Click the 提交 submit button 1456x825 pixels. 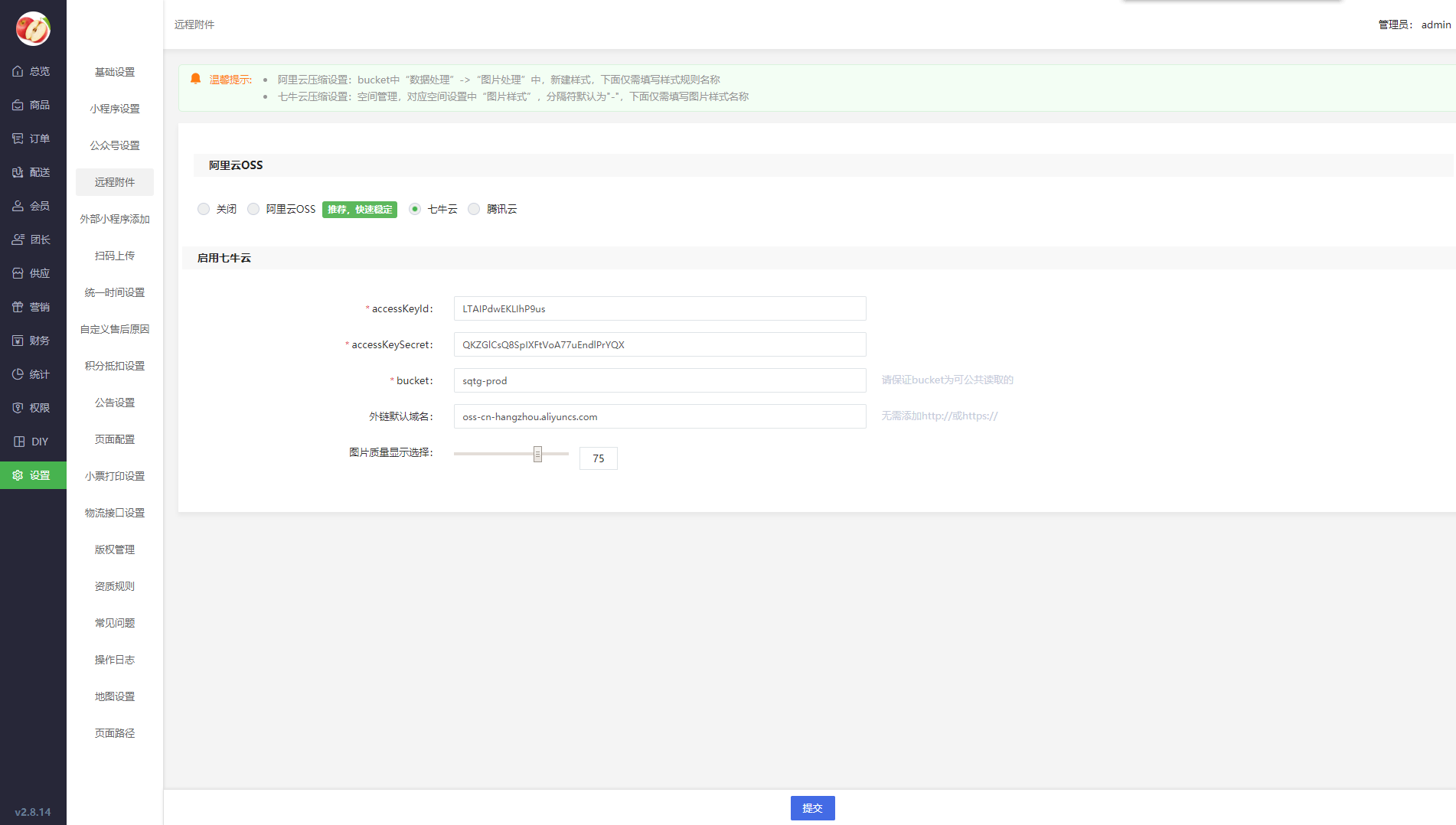[x=812, y=808]
